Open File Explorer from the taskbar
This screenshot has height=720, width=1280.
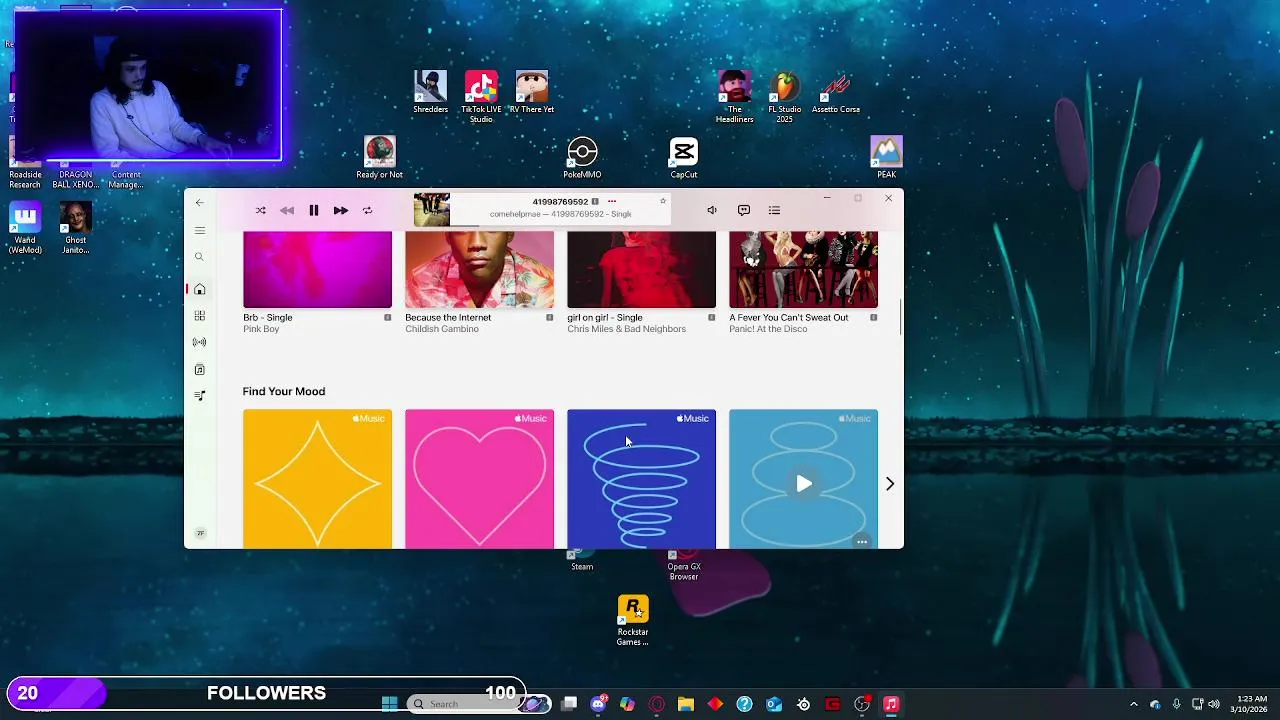point(686,704)
